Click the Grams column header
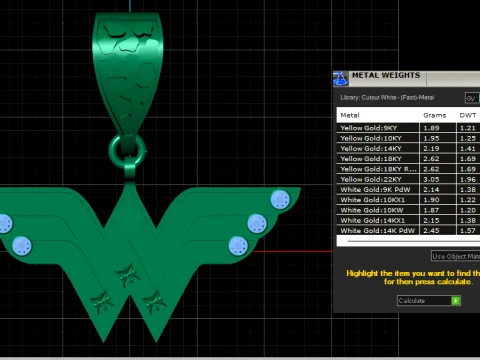Screen dimensions: 480x360 tap(435, 115)
